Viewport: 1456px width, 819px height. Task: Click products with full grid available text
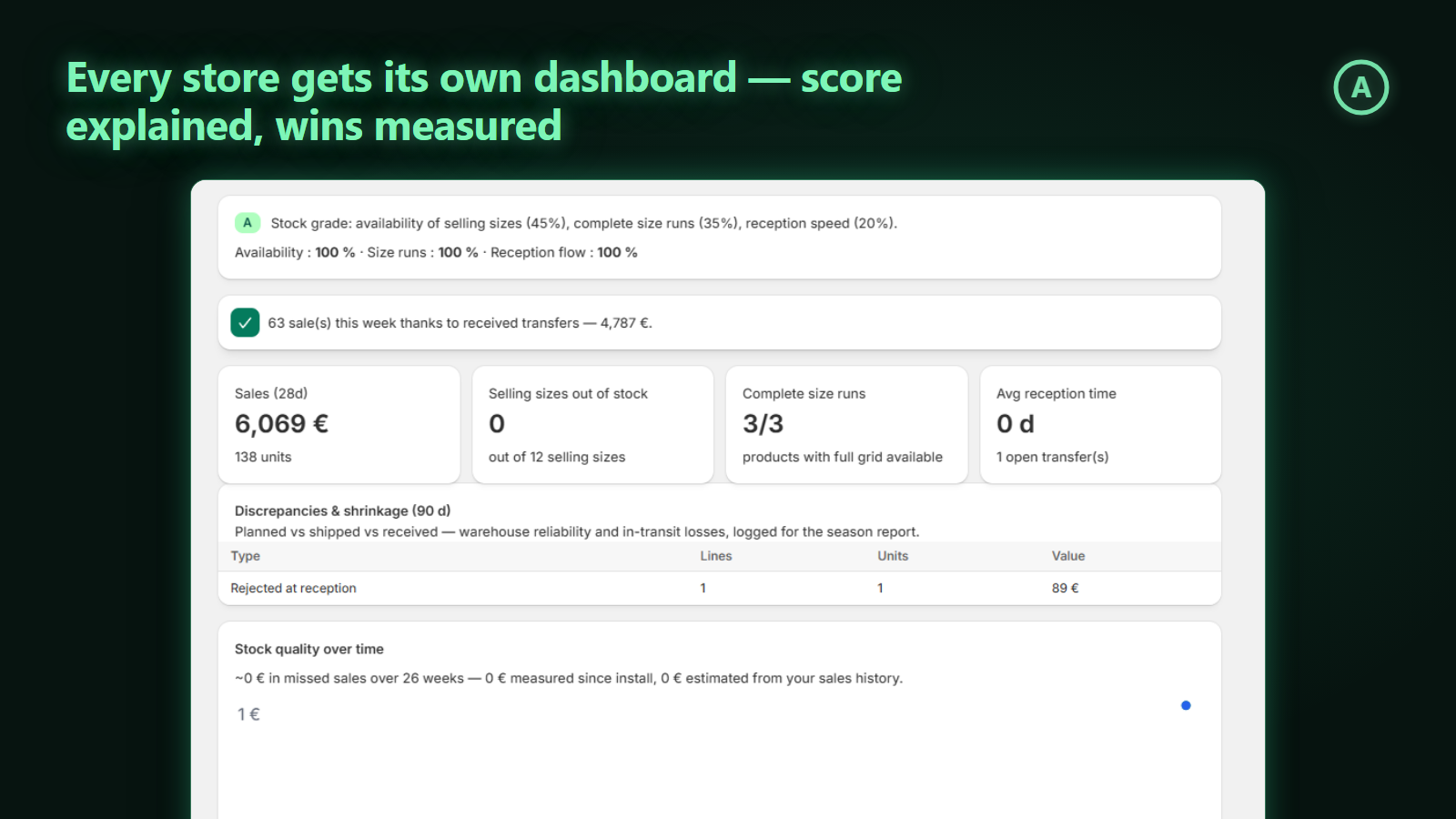pyautogui.click(x=843, y=457)
